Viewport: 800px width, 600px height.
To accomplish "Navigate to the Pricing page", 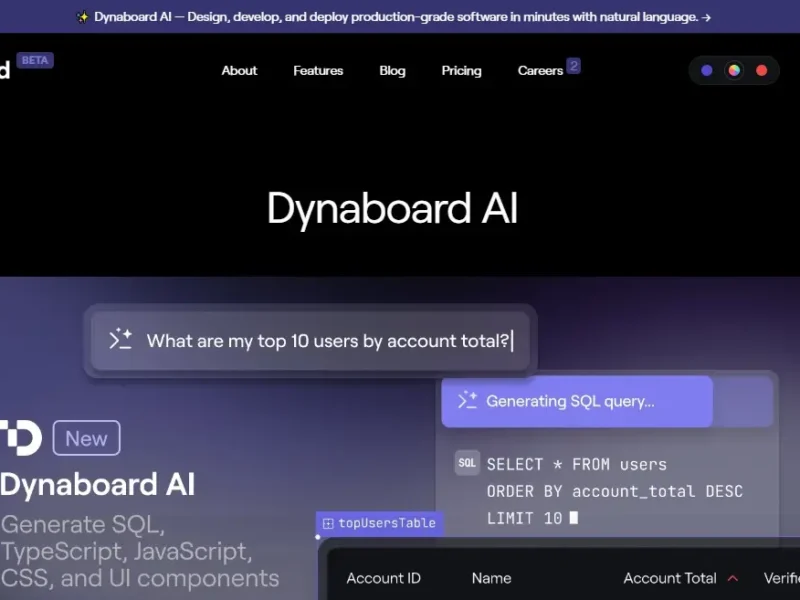I will point(461,71).
